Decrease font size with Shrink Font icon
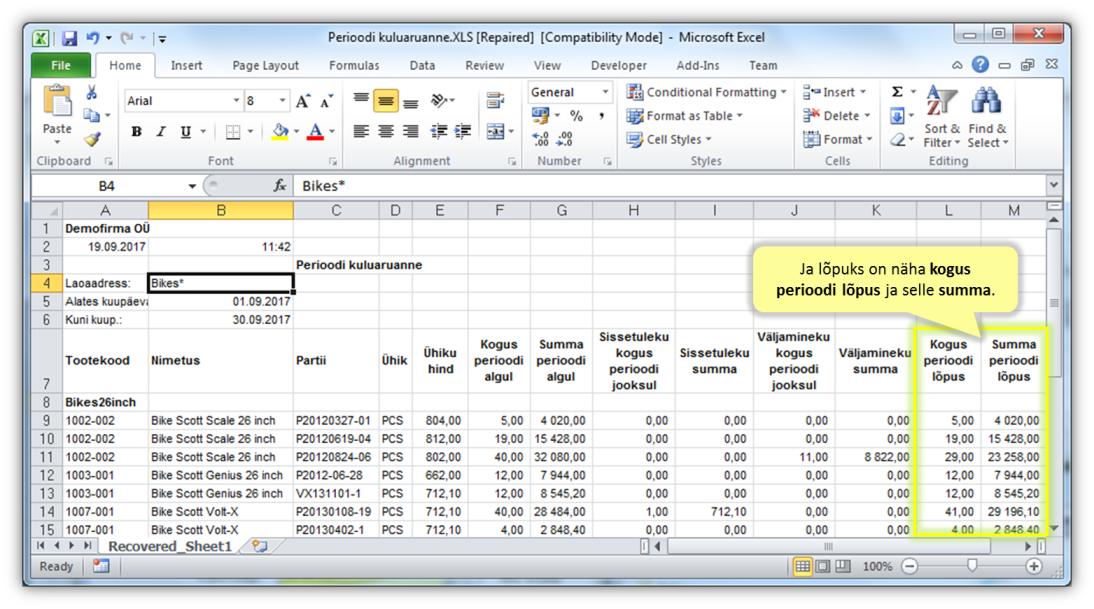The image size is (1094, 609). click(326, 101)
